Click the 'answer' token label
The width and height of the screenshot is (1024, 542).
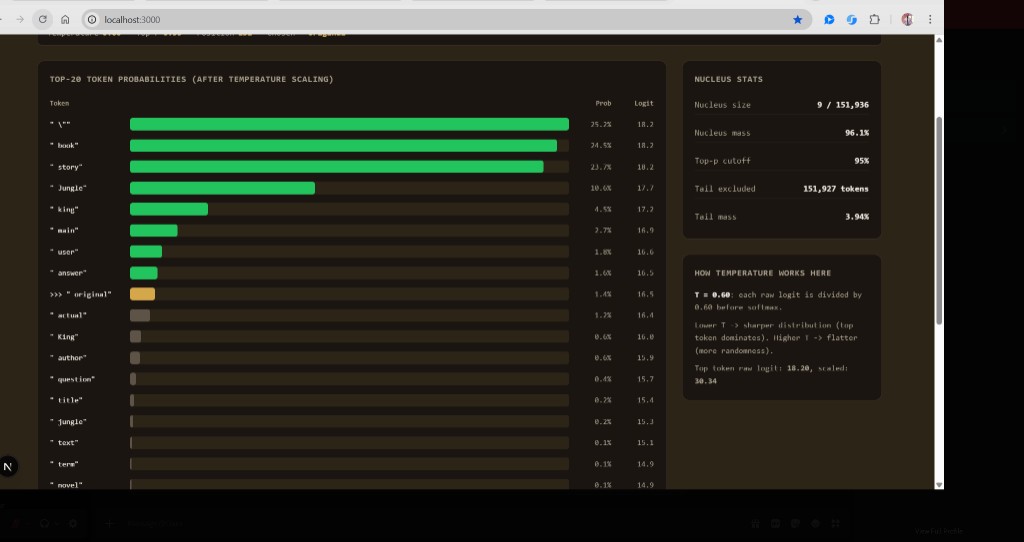click(x=68, y=273)
